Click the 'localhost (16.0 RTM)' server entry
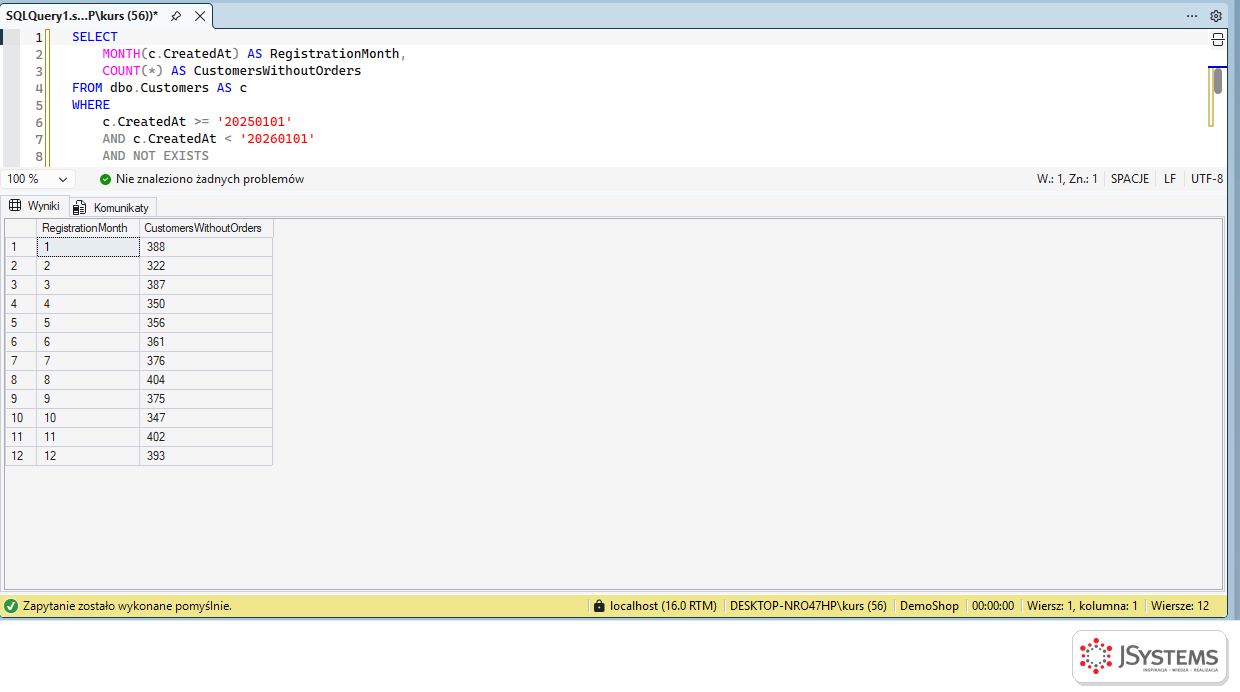 [663, 606]
